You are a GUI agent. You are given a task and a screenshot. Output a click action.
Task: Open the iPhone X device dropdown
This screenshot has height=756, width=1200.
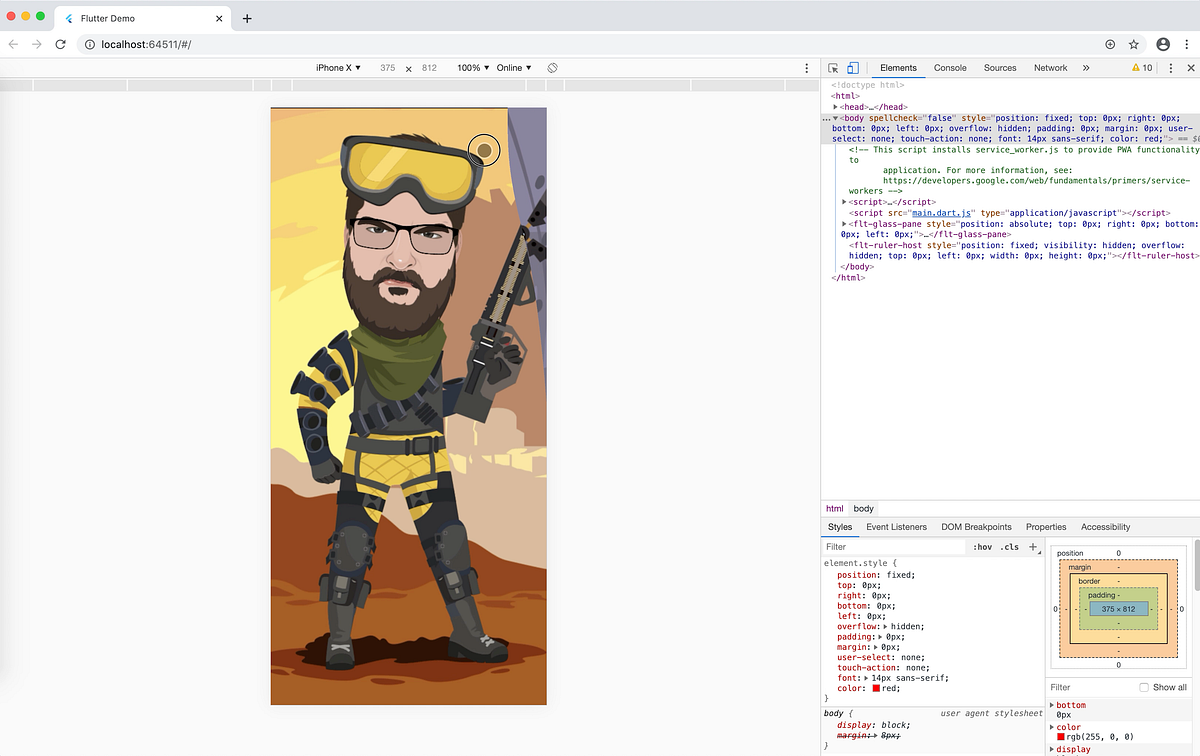(x=338, y=68)
